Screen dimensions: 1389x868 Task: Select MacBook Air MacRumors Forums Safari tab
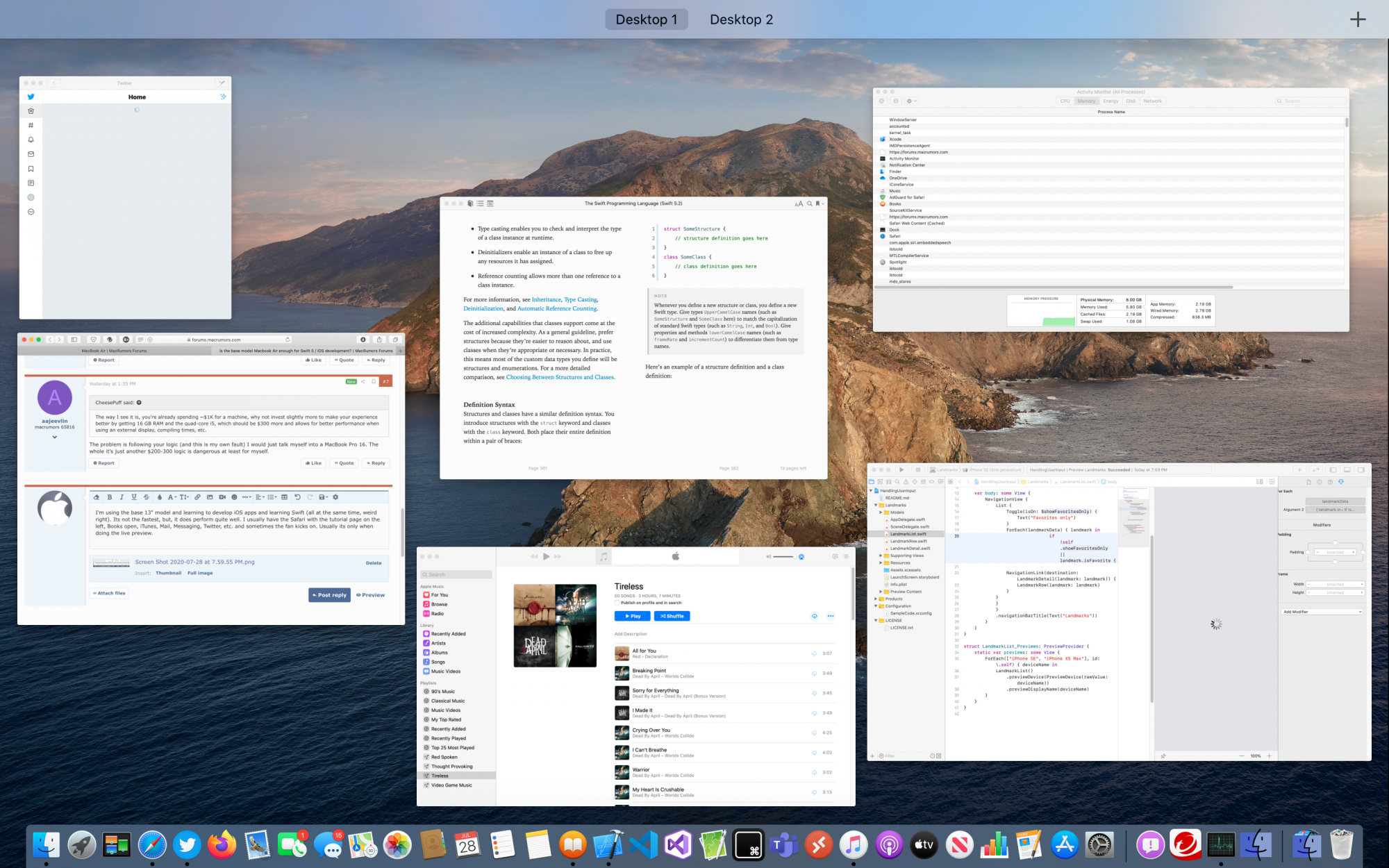point(114,351)
